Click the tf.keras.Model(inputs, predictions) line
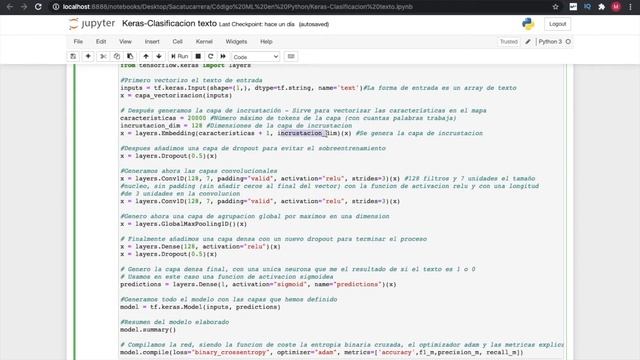Viewport: 640px width, 360px height. tap(200, 307)
